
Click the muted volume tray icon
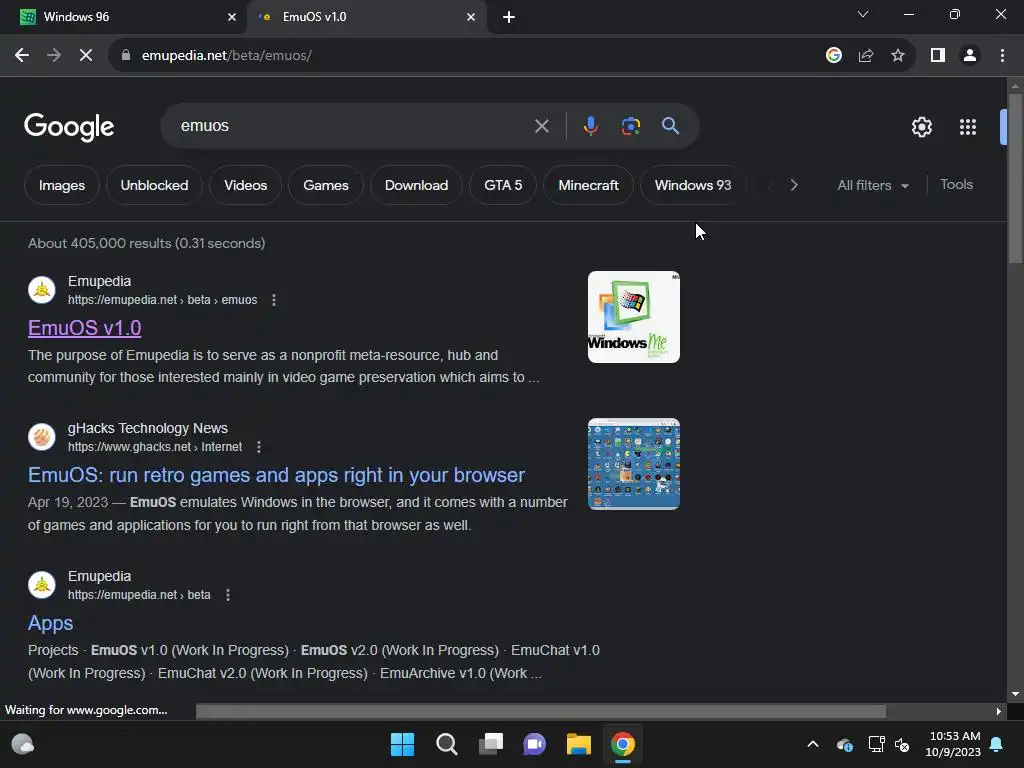pyautogui.click(x=903, y=744)
